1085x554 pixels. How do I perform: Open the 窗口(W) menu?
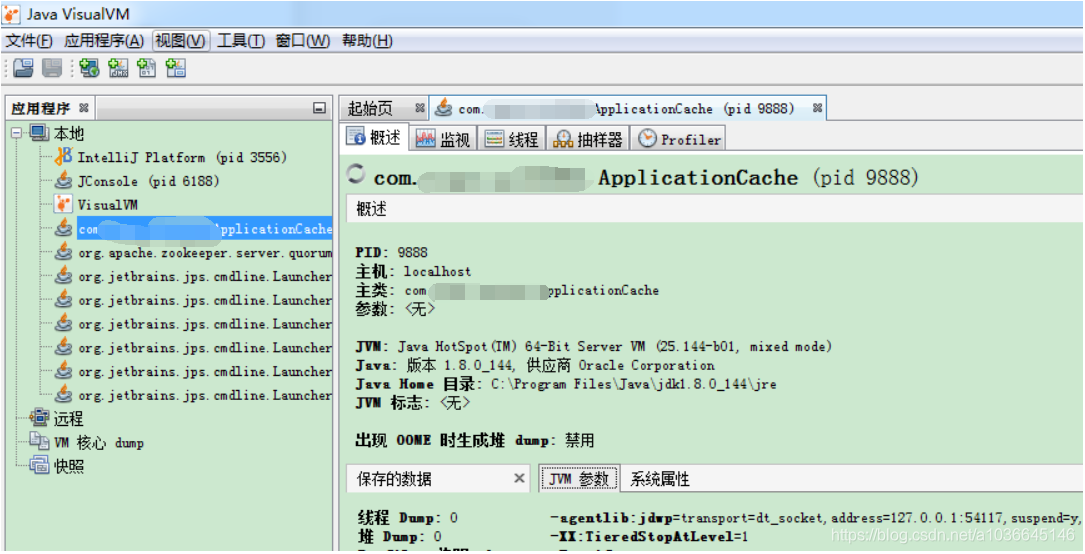pos(302,41)
